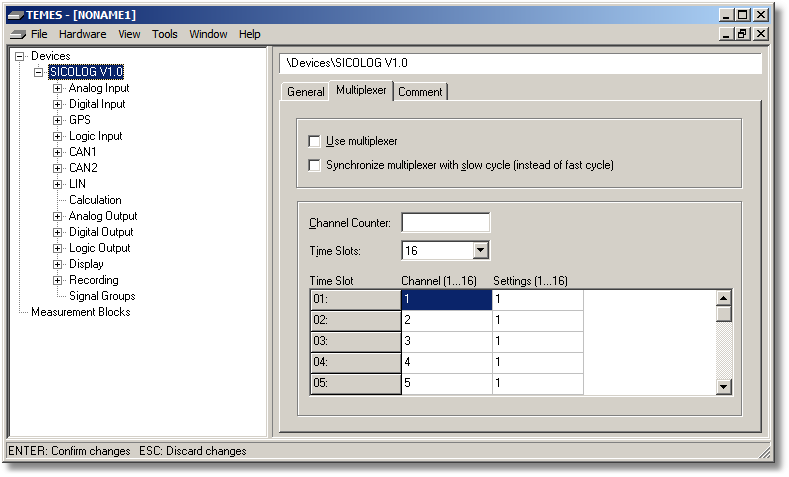Select Measurement Blocks in the tree

pos(81,312)
